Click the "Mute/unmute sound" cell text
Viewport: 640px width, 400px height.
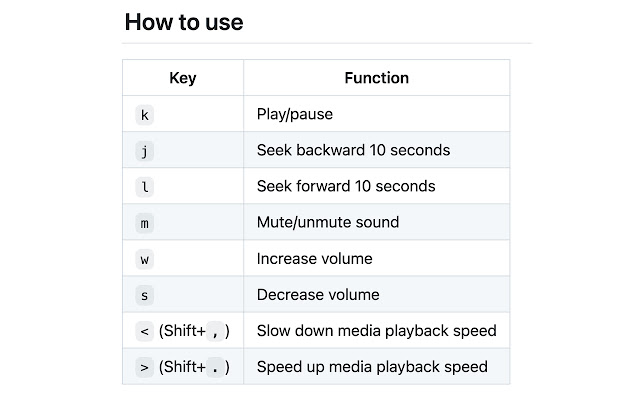(328, 223)
